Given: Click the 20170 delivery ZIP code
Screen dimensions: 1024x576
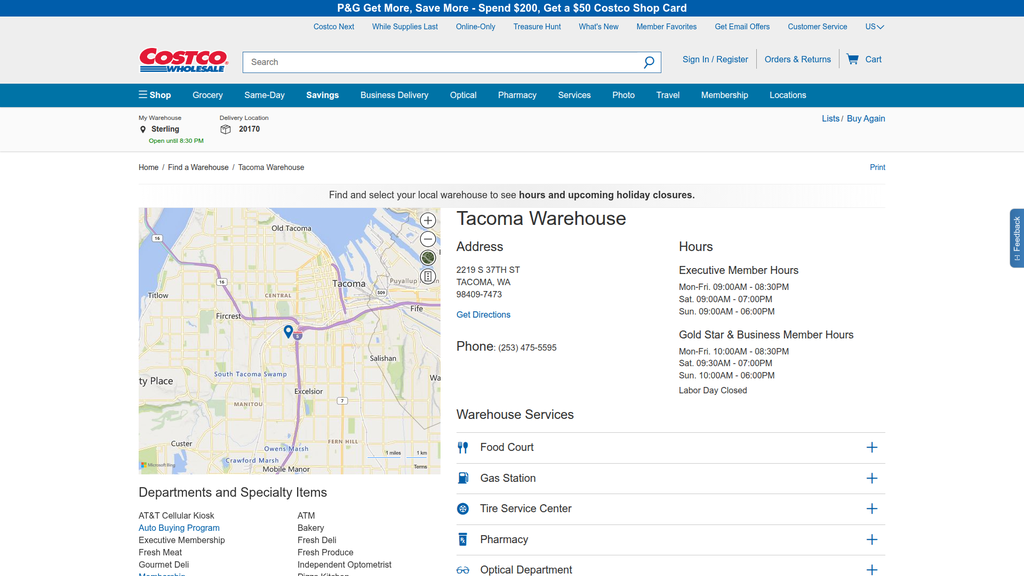Looking at the screenshot, I should tap(249, 129).
